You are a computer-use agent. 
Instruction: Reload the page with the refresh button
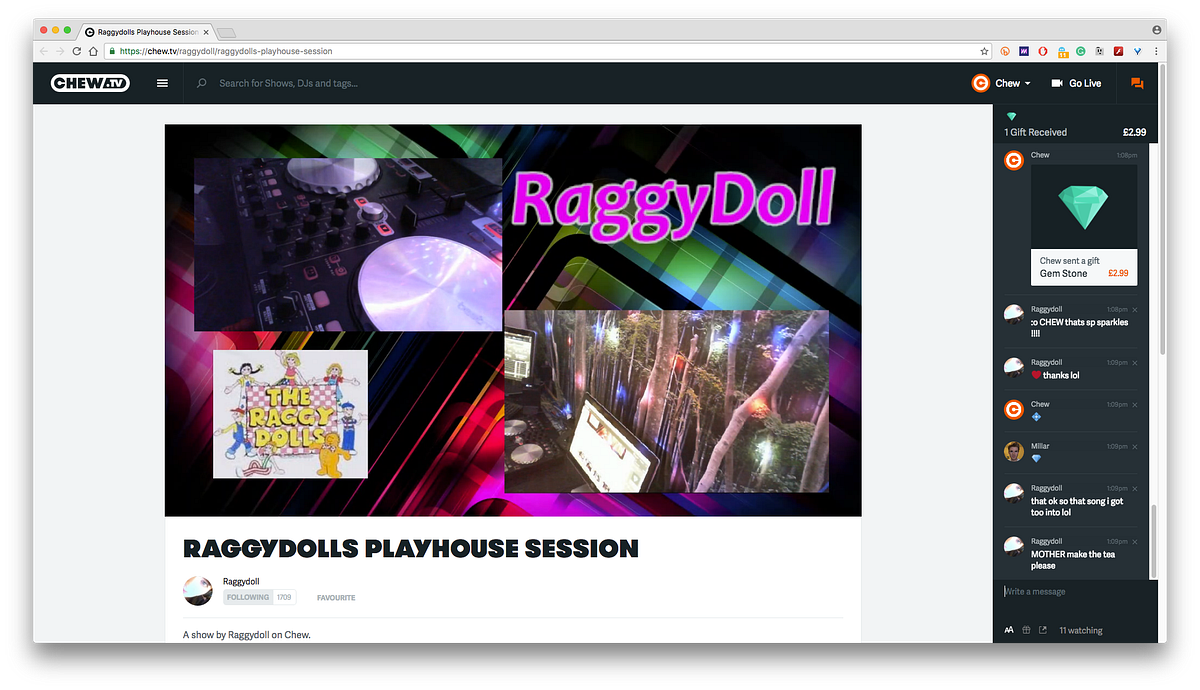77,51
